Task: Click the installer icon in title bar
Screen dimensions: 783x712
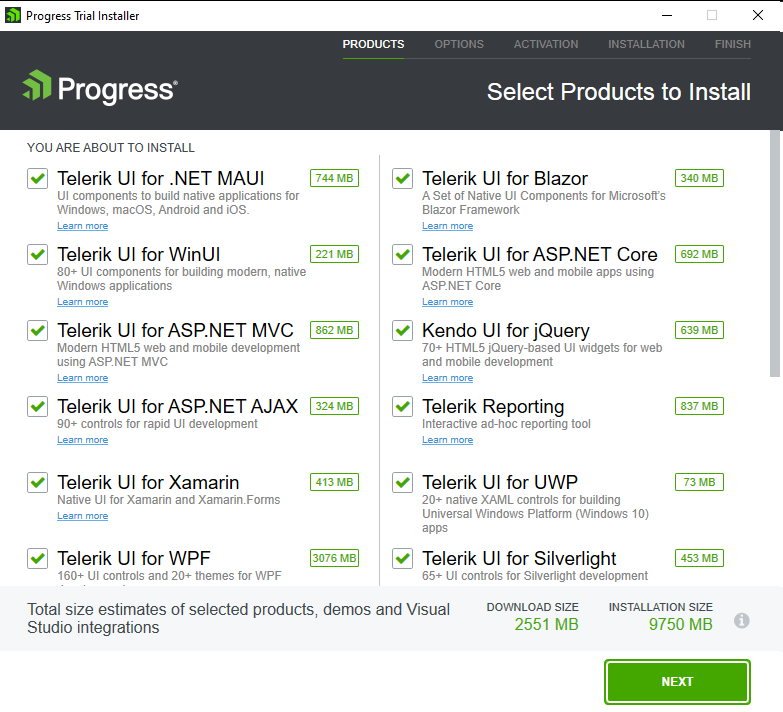Action: pos(13,15)
